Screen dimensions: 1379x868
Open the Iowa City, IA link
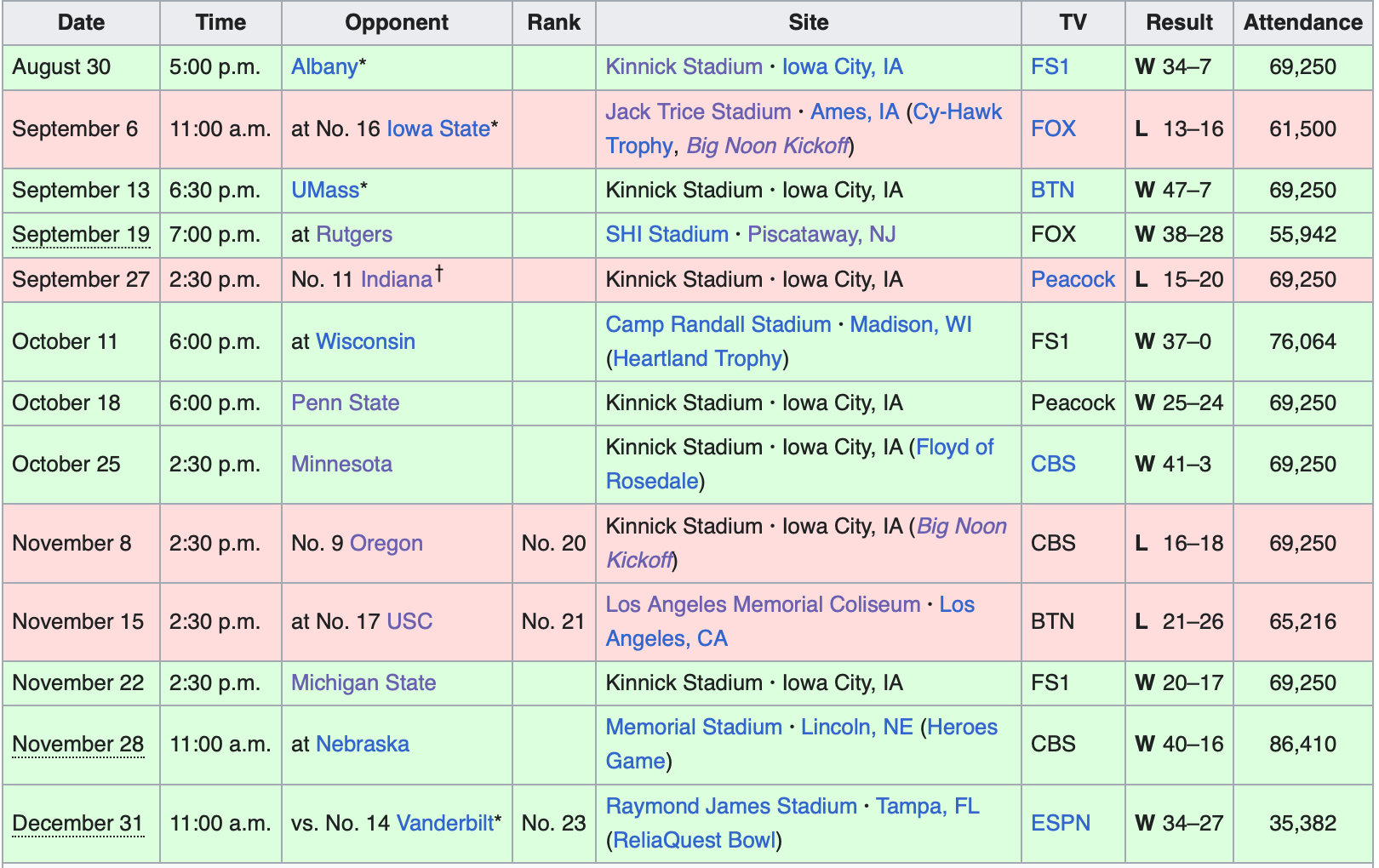tap(842, 67)
